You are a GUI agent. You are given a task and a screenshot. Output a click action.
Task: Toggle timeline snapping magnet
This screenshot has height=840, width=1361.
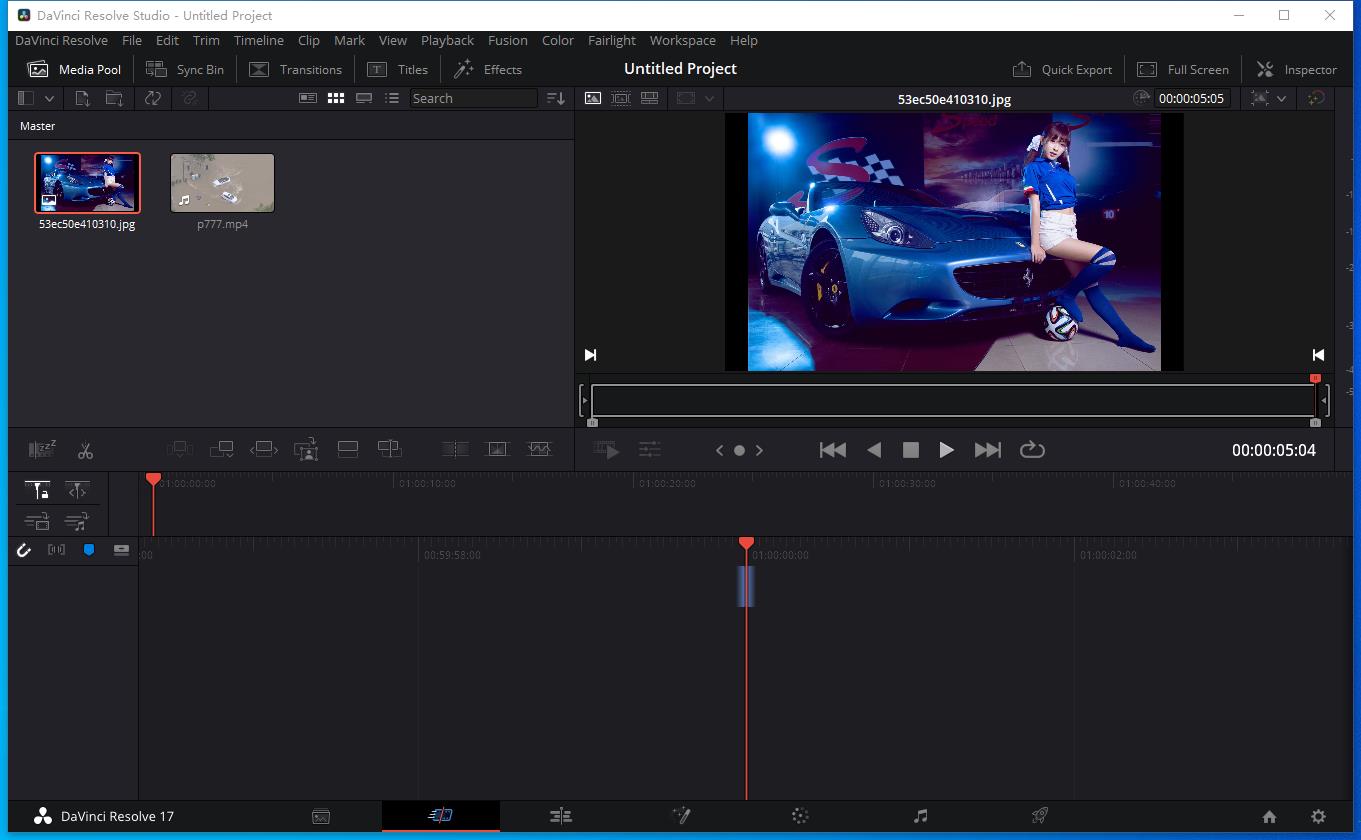[24, 550]
